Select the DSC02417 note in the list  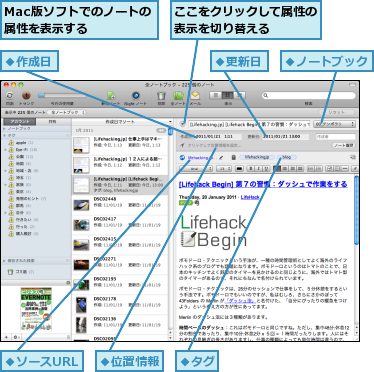click(120, 225)
